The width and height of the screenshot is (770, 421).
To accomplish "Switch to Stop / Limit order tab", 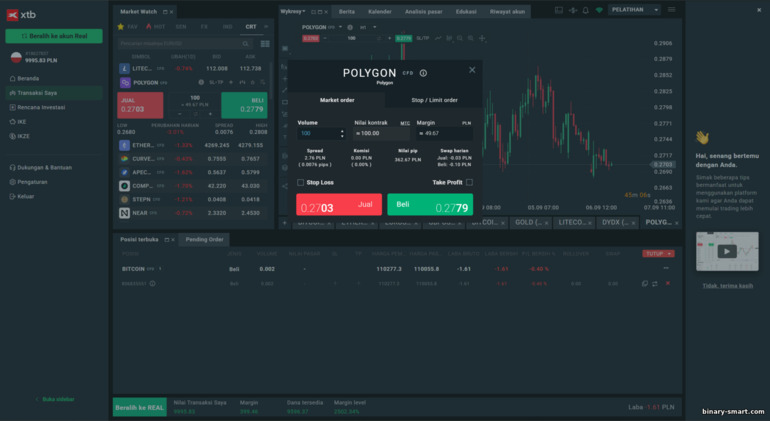I will (x=433, y=100).
